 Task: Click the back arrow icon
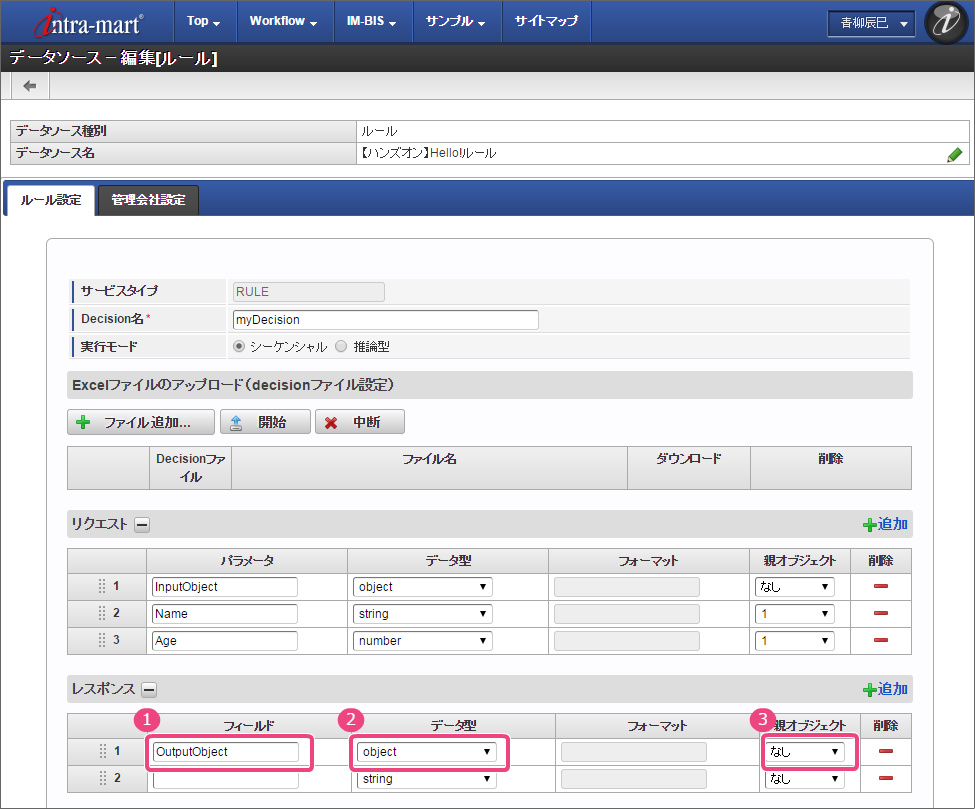pyautogui.click(x=29, y=86)
